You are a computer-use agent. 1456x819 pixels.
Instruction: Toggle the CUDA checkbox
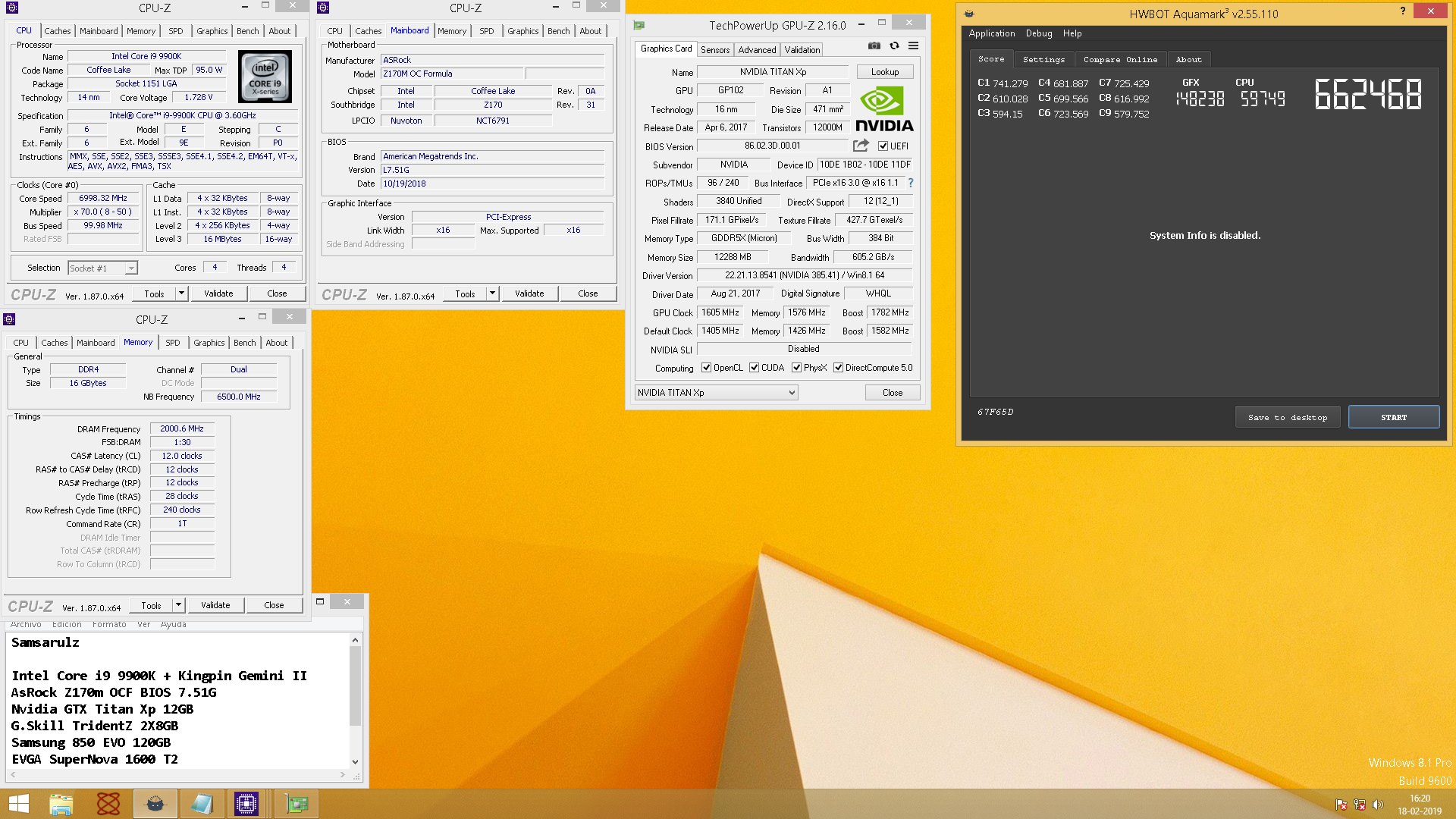(754, 368)
